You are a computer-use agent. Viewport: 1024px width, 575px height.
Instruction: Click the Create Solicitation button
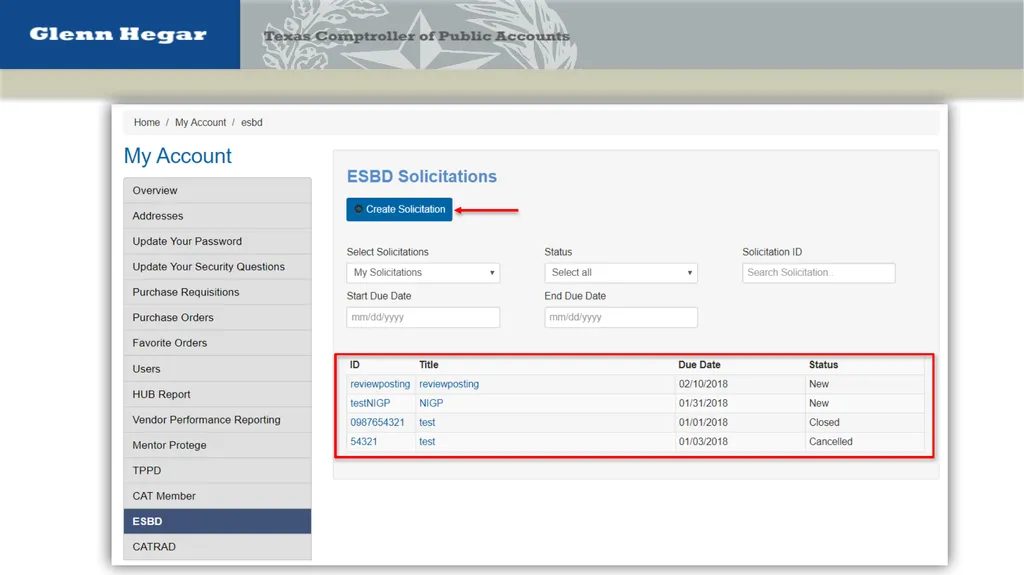pos(399,209)
